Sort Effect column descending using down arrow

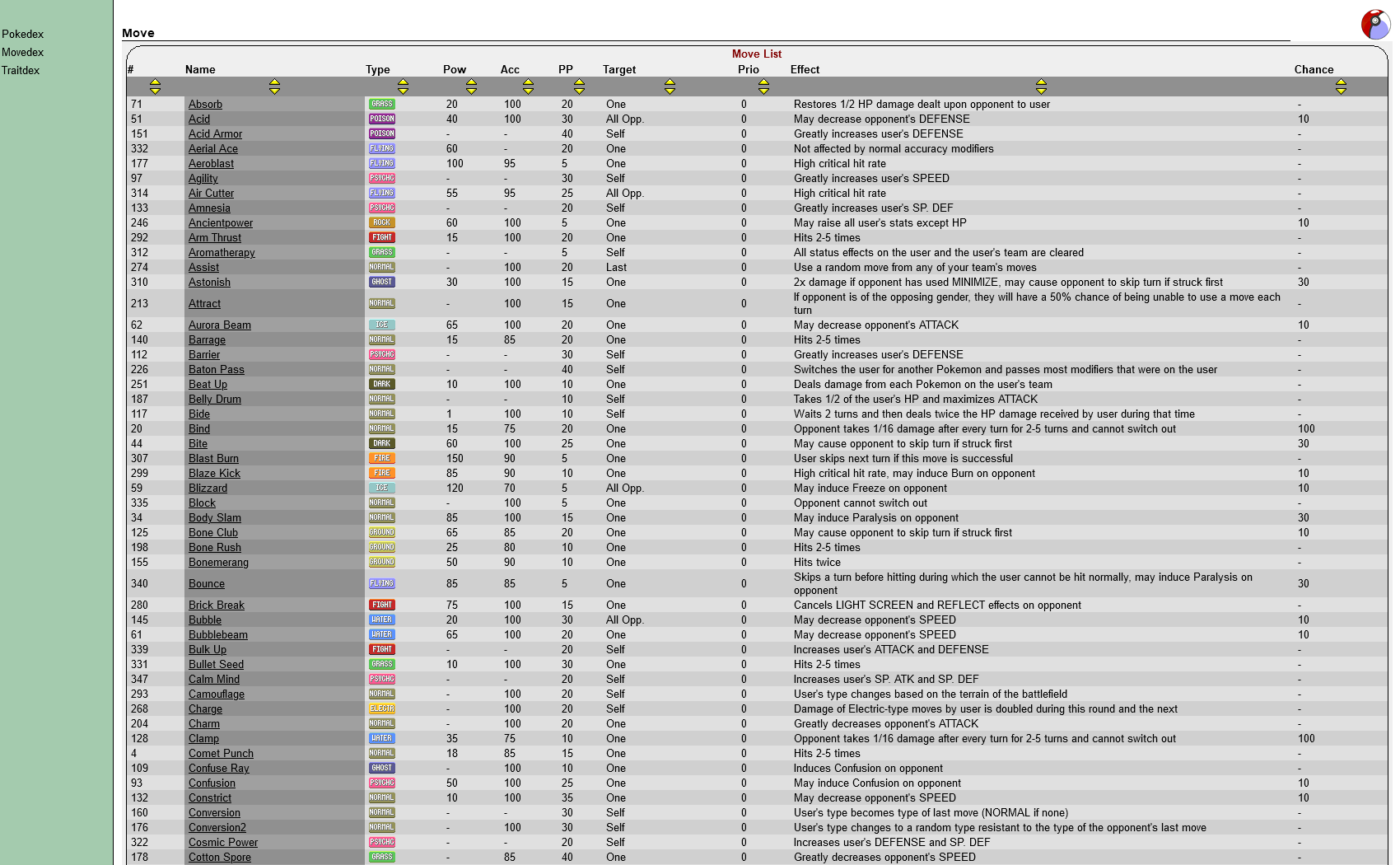(1041, 91)
